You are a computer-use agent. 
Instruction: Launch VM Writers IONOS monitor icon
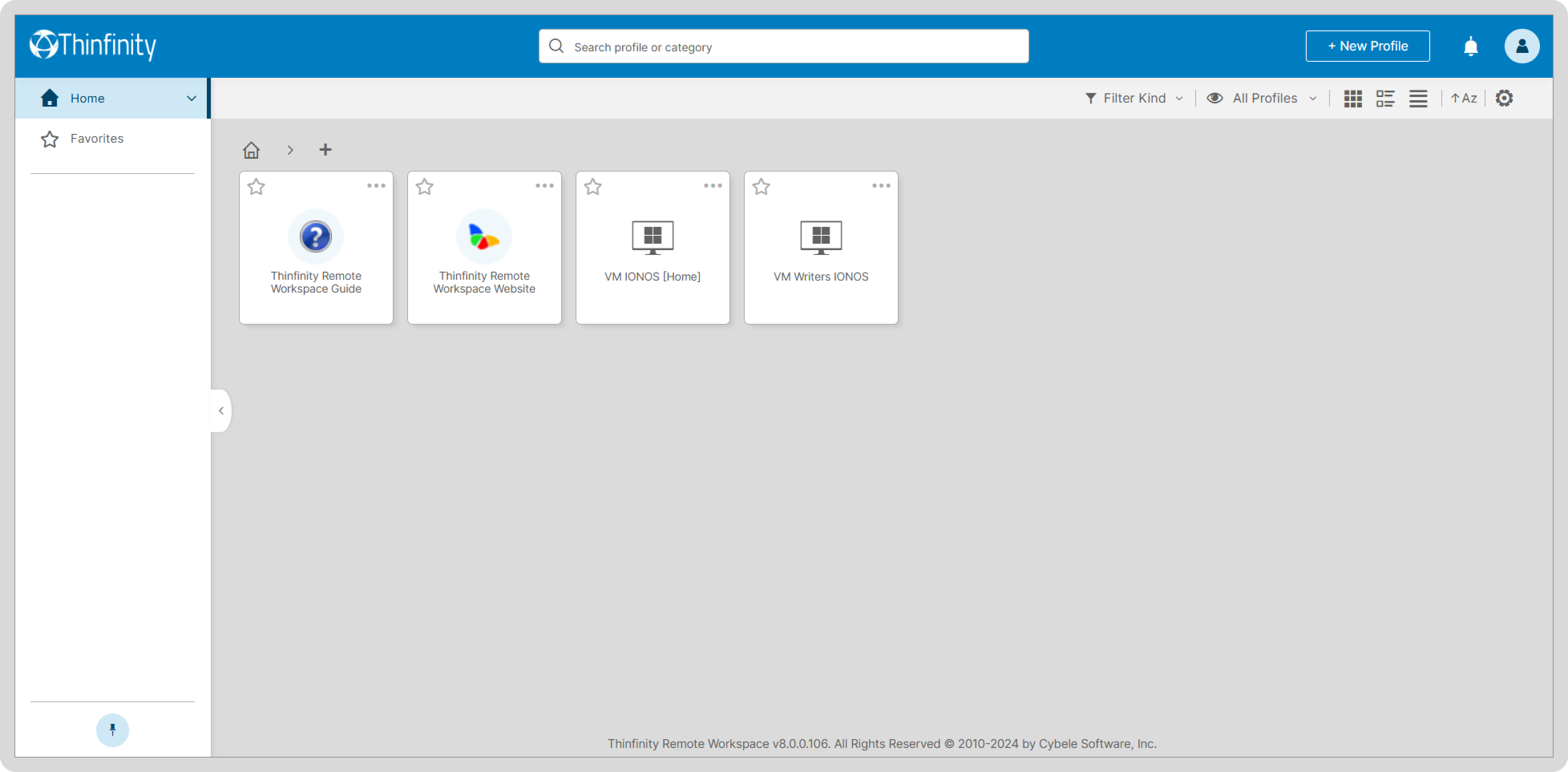(821, 237)
